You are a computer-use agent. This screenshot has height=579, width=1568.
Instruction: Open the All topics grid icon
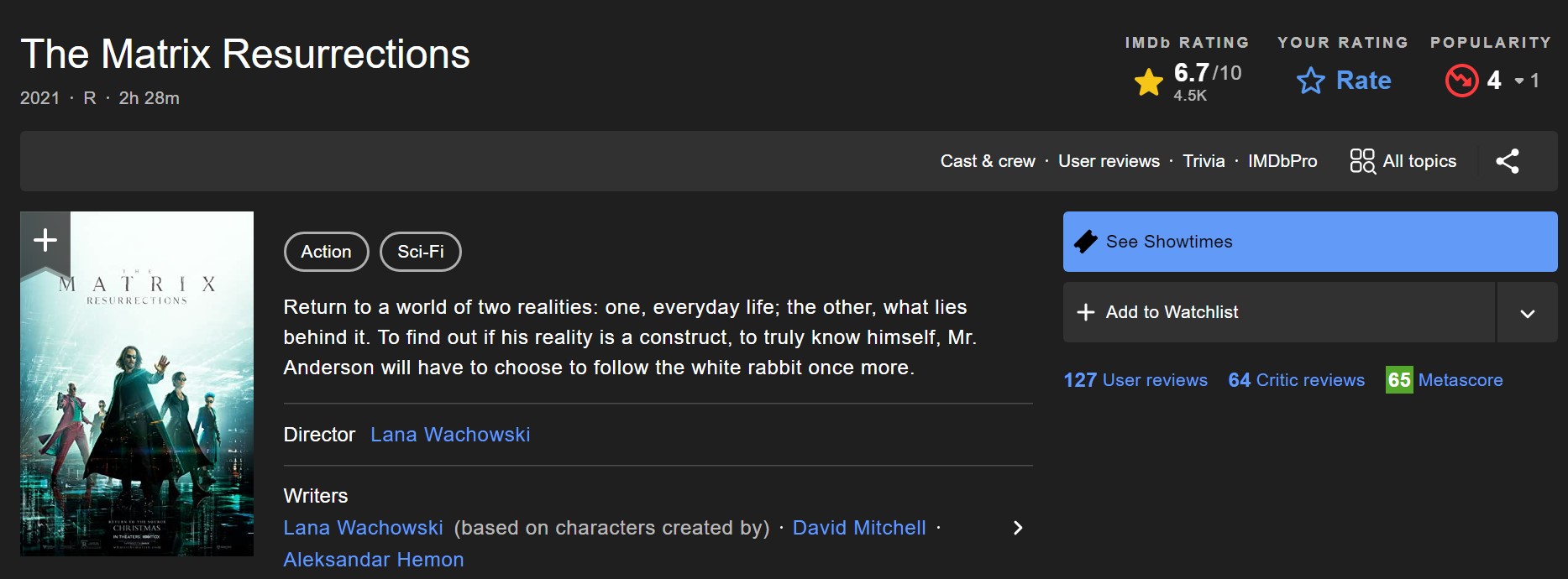tap(1362, 161)
